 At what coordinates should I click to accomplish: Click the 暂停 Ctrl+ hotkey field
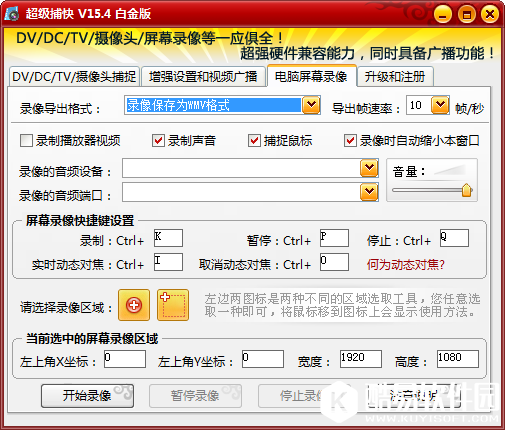coord(334,238)
